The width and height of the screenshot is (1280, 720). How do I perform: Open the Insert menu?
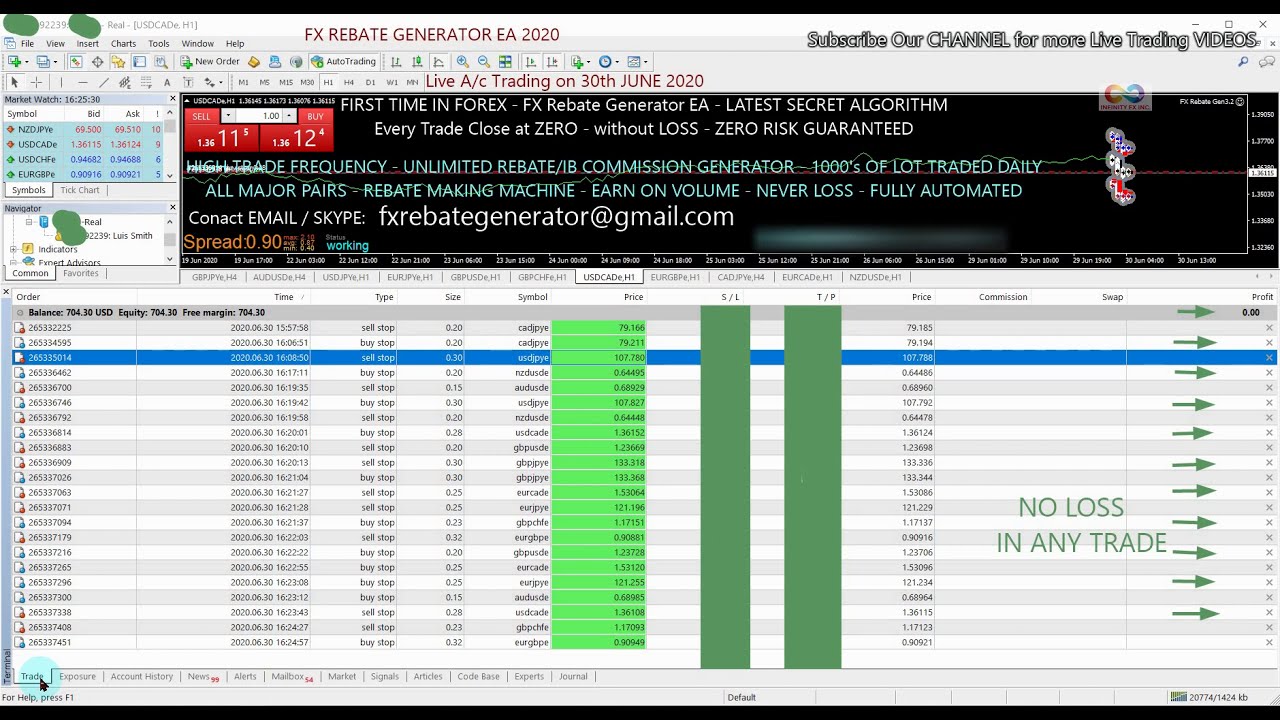[x=87, y=44]
